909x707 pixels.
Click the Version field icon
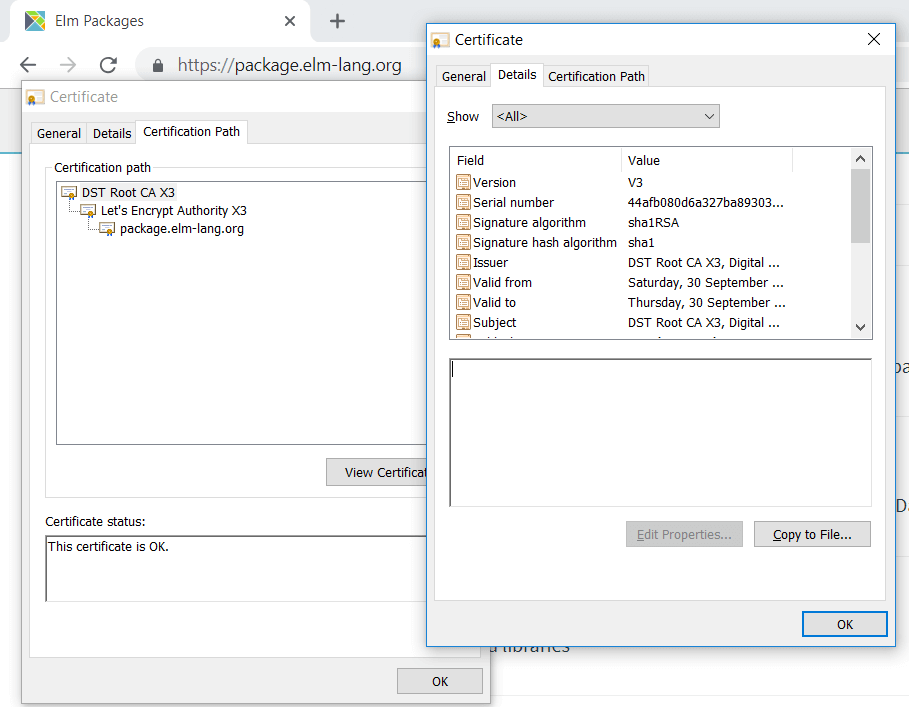pyautogui.click(x=463, y=183)
